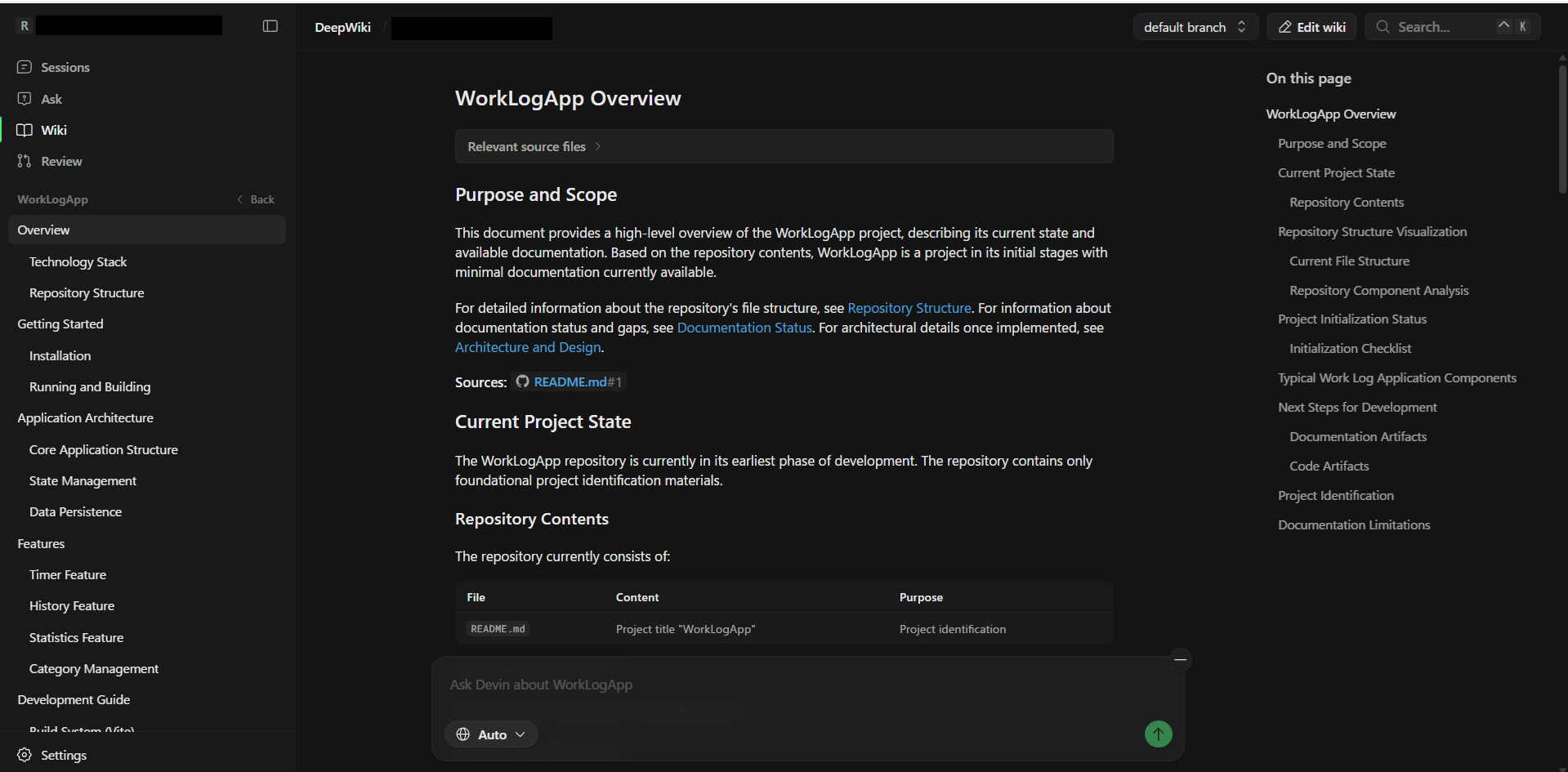
Task: Open Sessions from the sidebar
Action: tap(65, 67)
